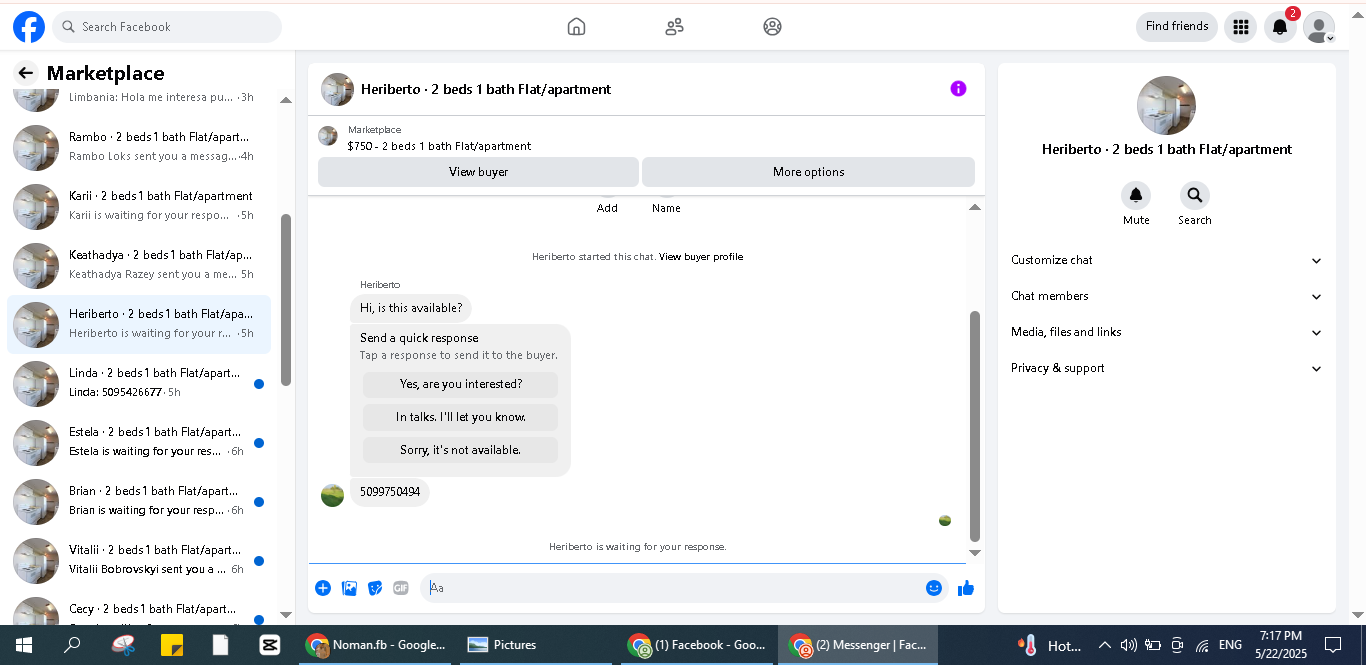Open the Friends icon in top bar
This screenshot has width=1366, height=665.
point(674,27)
